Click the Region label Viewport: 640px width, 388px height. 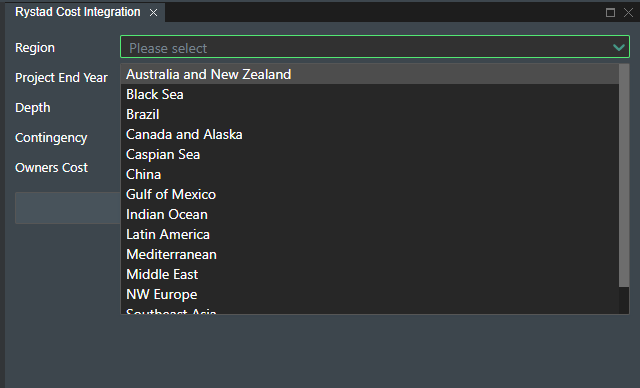(35, 48)
